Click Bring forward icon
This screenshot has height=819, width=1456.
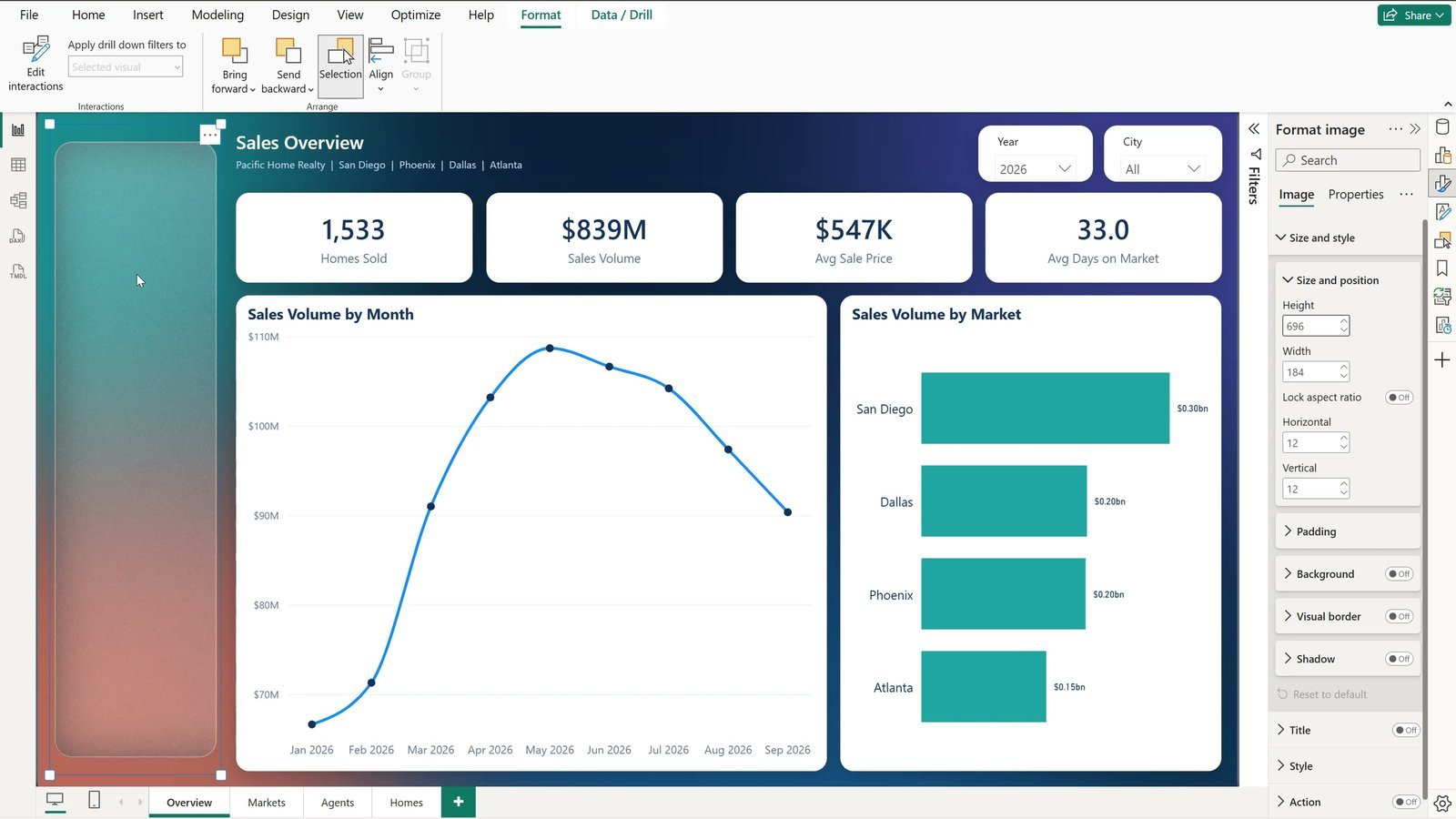pyautogui.click(x=234, y=51)
